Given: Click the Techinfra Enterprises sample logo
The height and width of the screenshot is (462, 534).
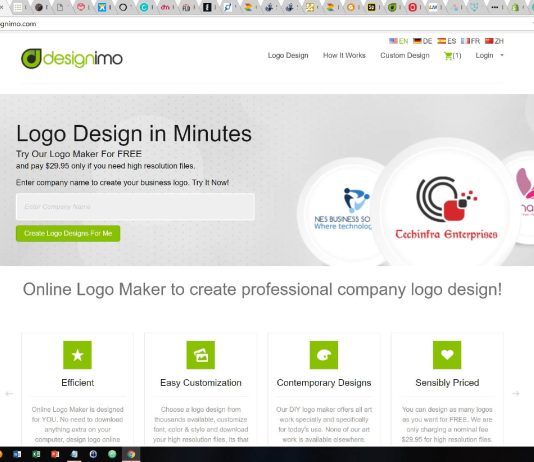Looking at the screenshot, I should click(446, 208).
